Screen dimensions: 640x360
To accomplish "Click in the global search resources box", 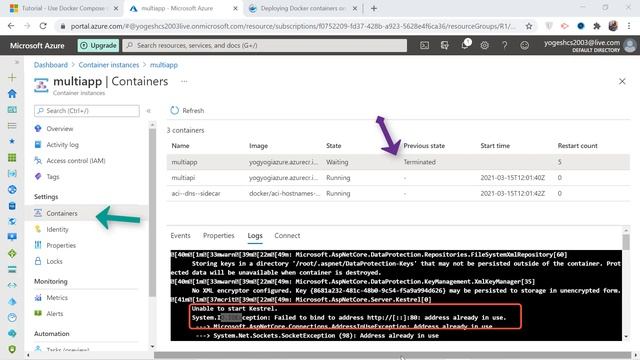I will (x=264, y=45).
